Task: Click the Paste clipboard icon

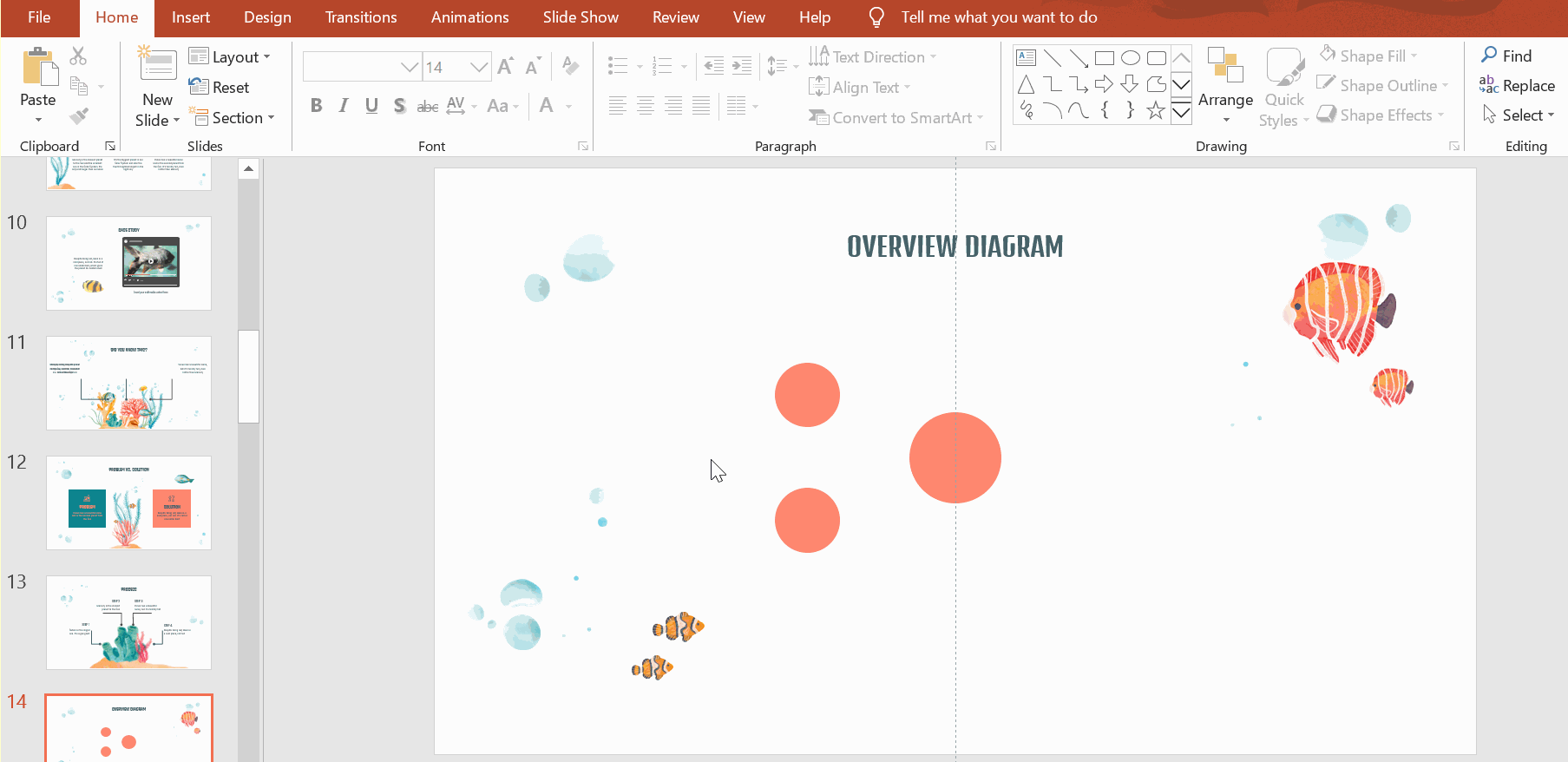Action: point(37,68)
